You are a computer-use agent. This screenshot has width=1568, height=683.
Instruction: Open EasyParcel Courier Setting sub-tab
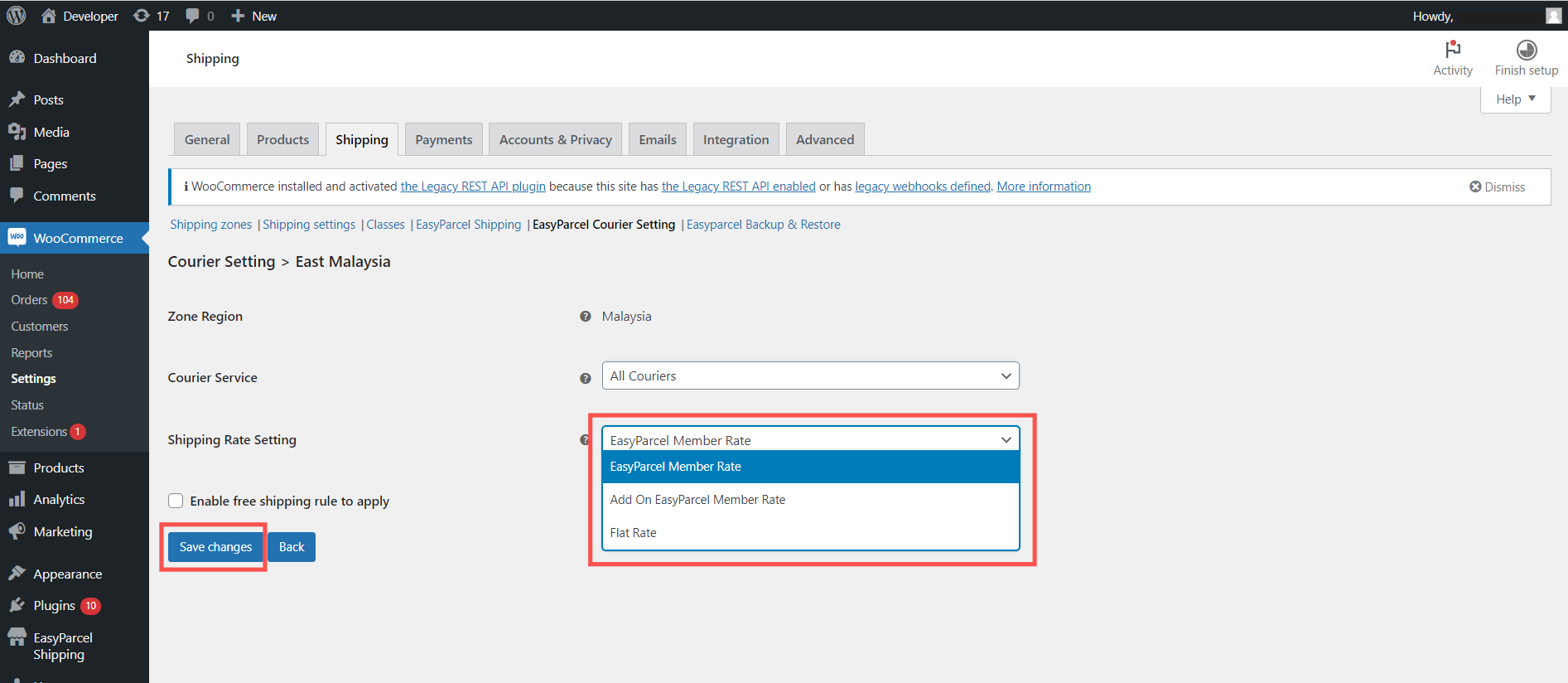click(604, 225)
